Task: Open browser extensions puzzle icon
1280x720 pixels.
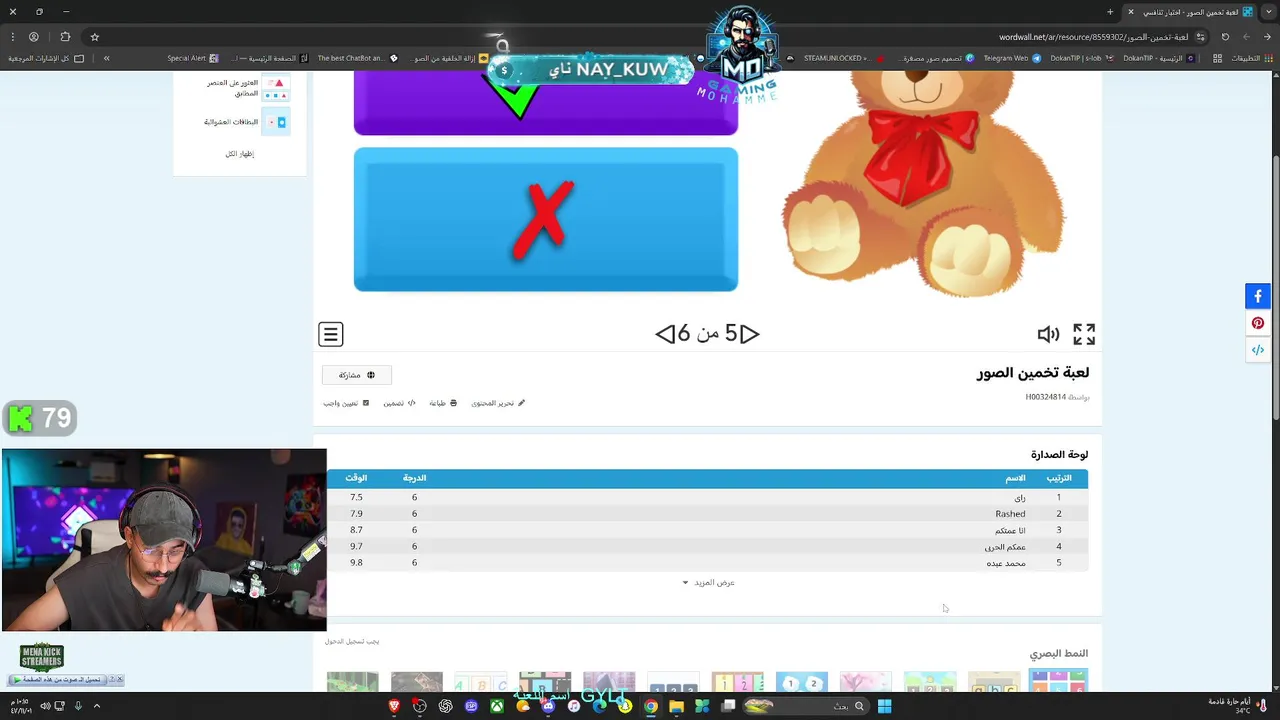Action: click(x=65, y=37)
